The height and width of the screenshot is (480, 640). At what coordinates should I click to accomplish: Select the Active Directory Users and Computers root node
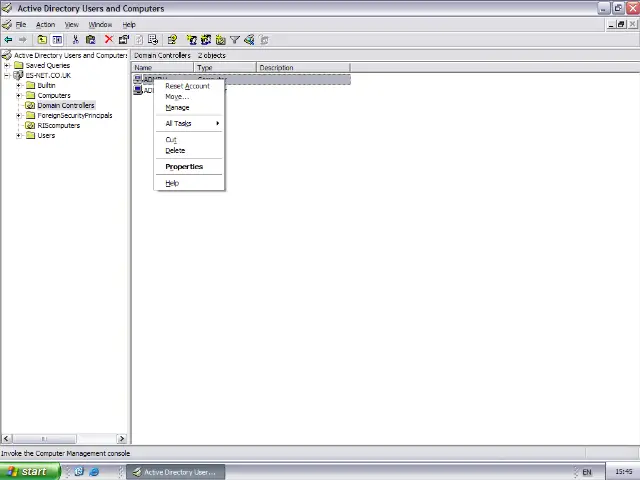tap(70, 55)
